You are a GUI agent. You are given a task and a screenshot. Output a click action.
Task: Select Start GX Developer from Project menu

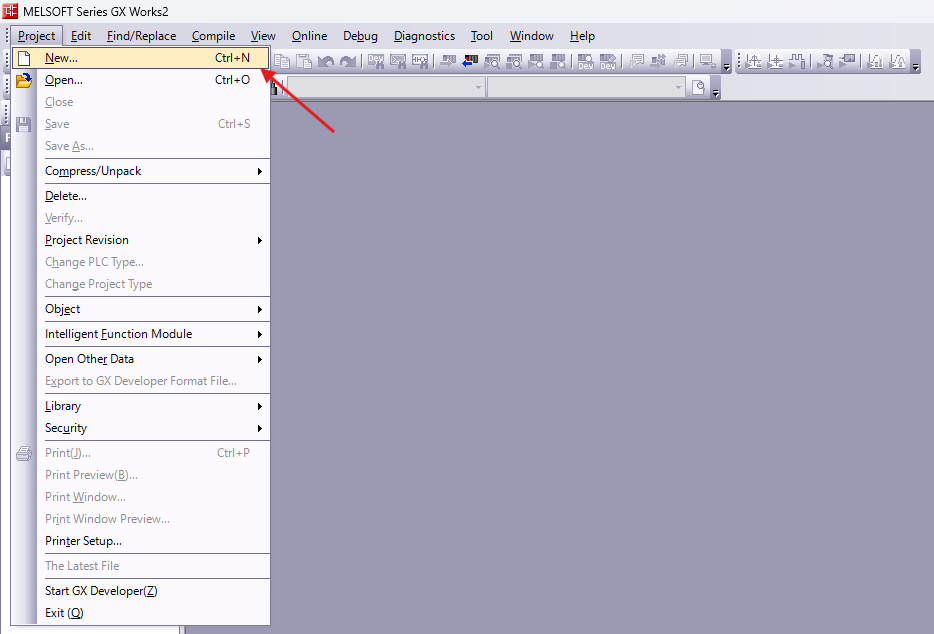tap(101, 591)
